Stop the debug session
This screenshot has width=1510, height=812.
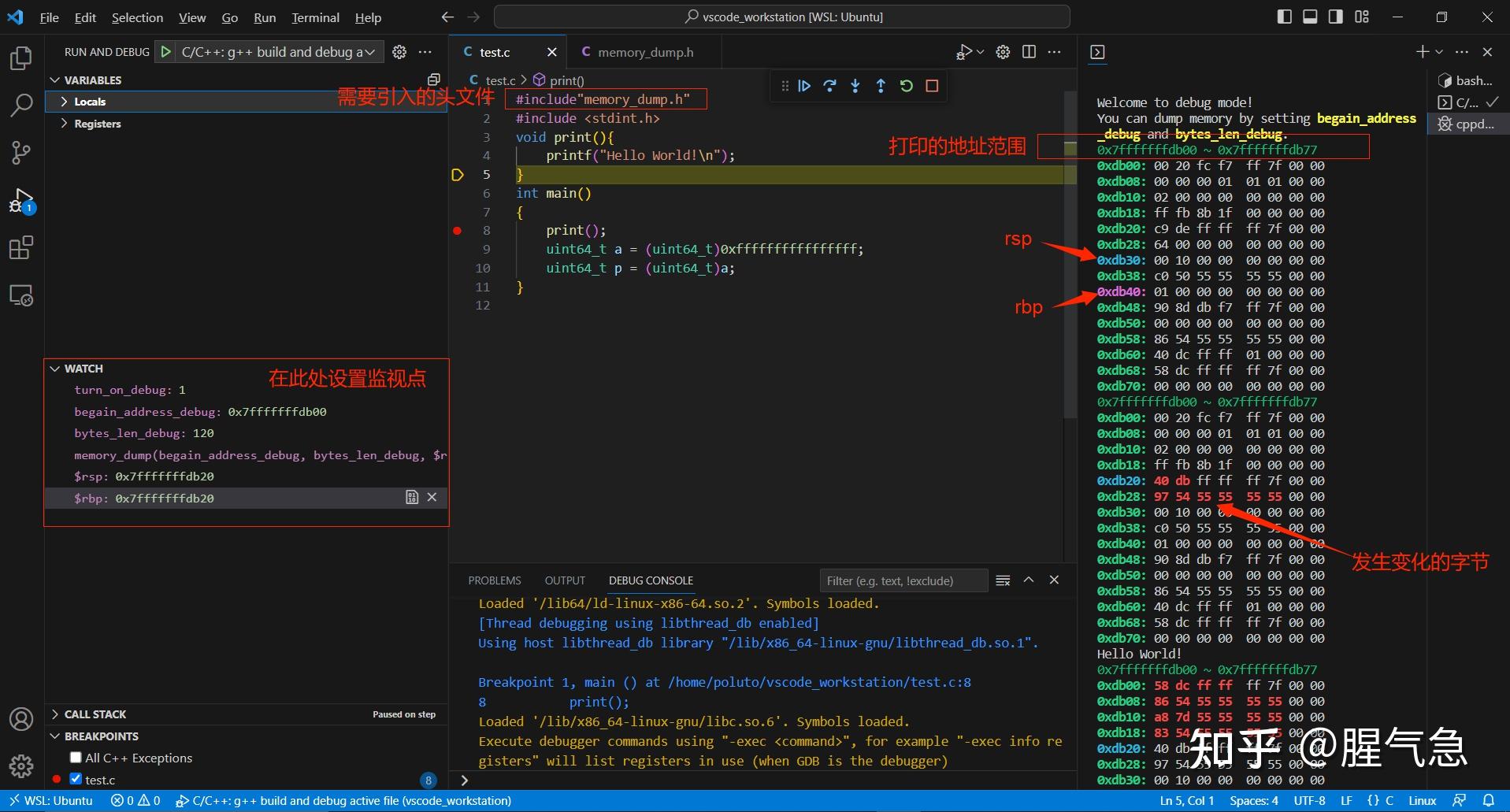pyautogui.click(x=932, y=86)
